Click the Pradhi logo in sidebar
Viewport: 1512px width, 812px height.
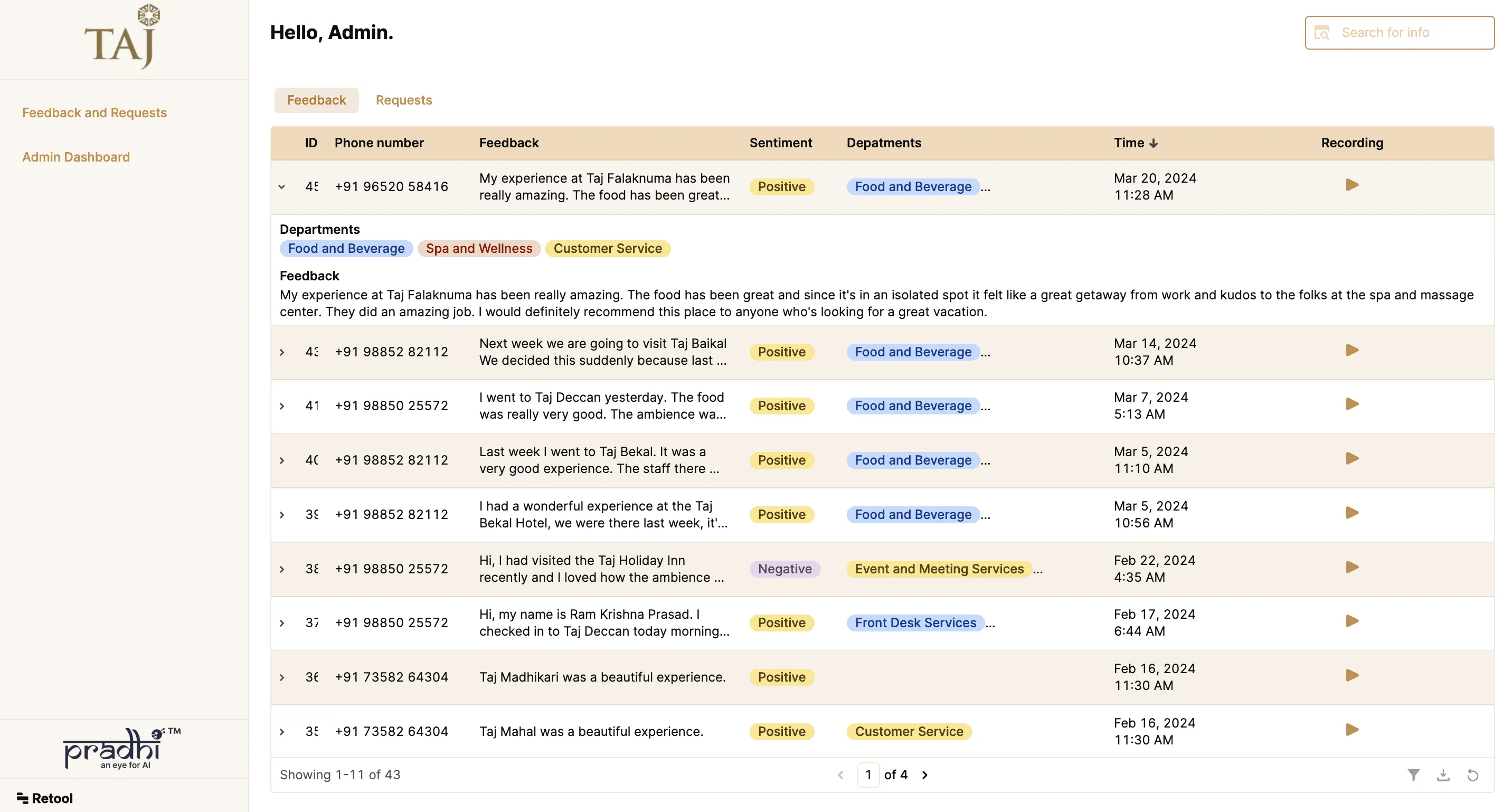pos(121,749)
